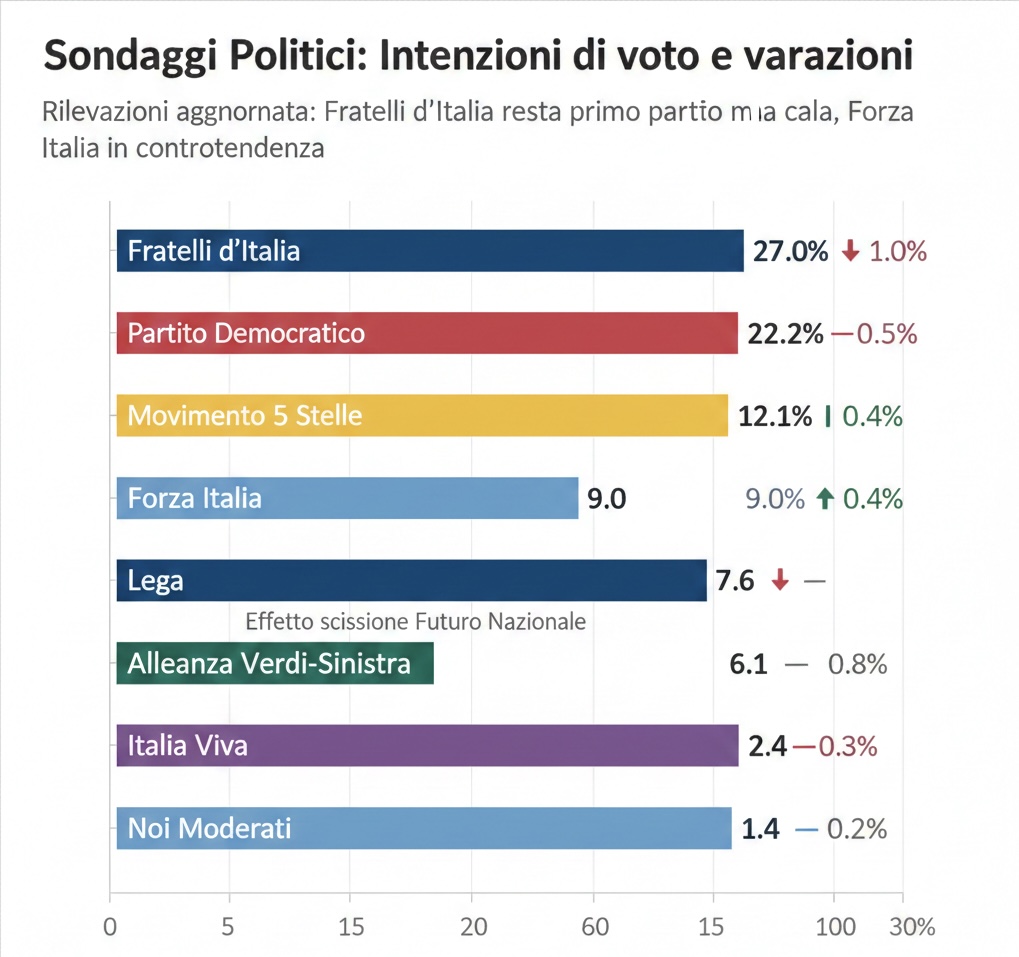Viewport: 1019px width, 957px height.
Task: Click the "Effetto scissione Futuro Nazionale" annotation
Action: tap(415, 621)
